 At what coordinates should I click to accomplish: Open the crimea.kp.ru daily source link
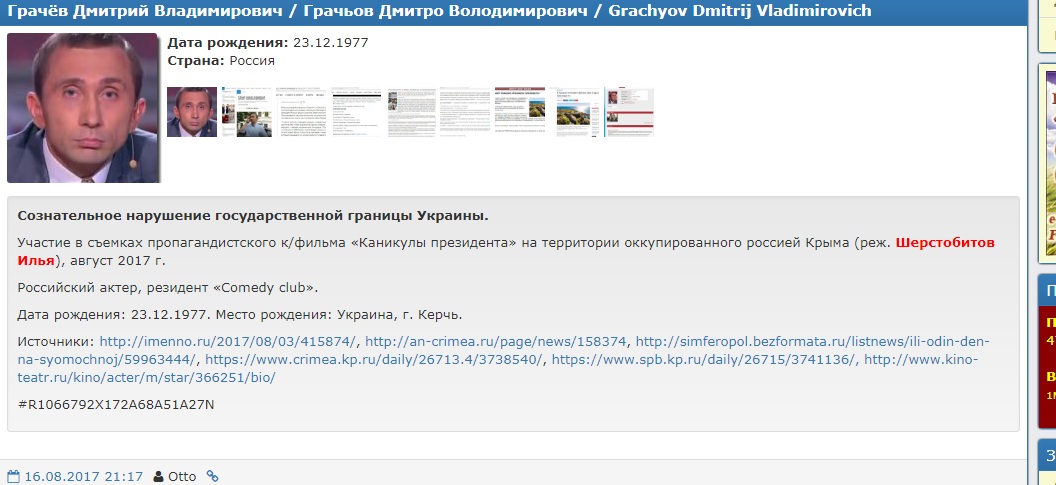click(x=373, y=360)
